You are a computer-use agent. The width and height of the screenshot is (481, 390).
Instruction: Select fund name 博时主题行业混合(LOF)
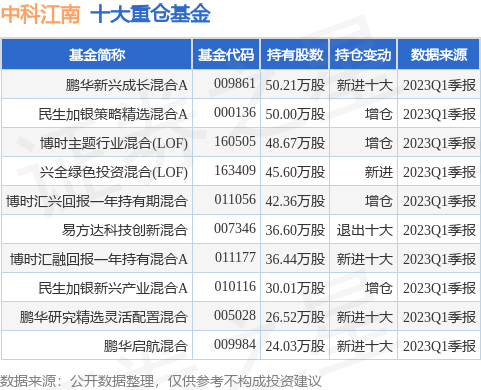[x=114, y=143]
